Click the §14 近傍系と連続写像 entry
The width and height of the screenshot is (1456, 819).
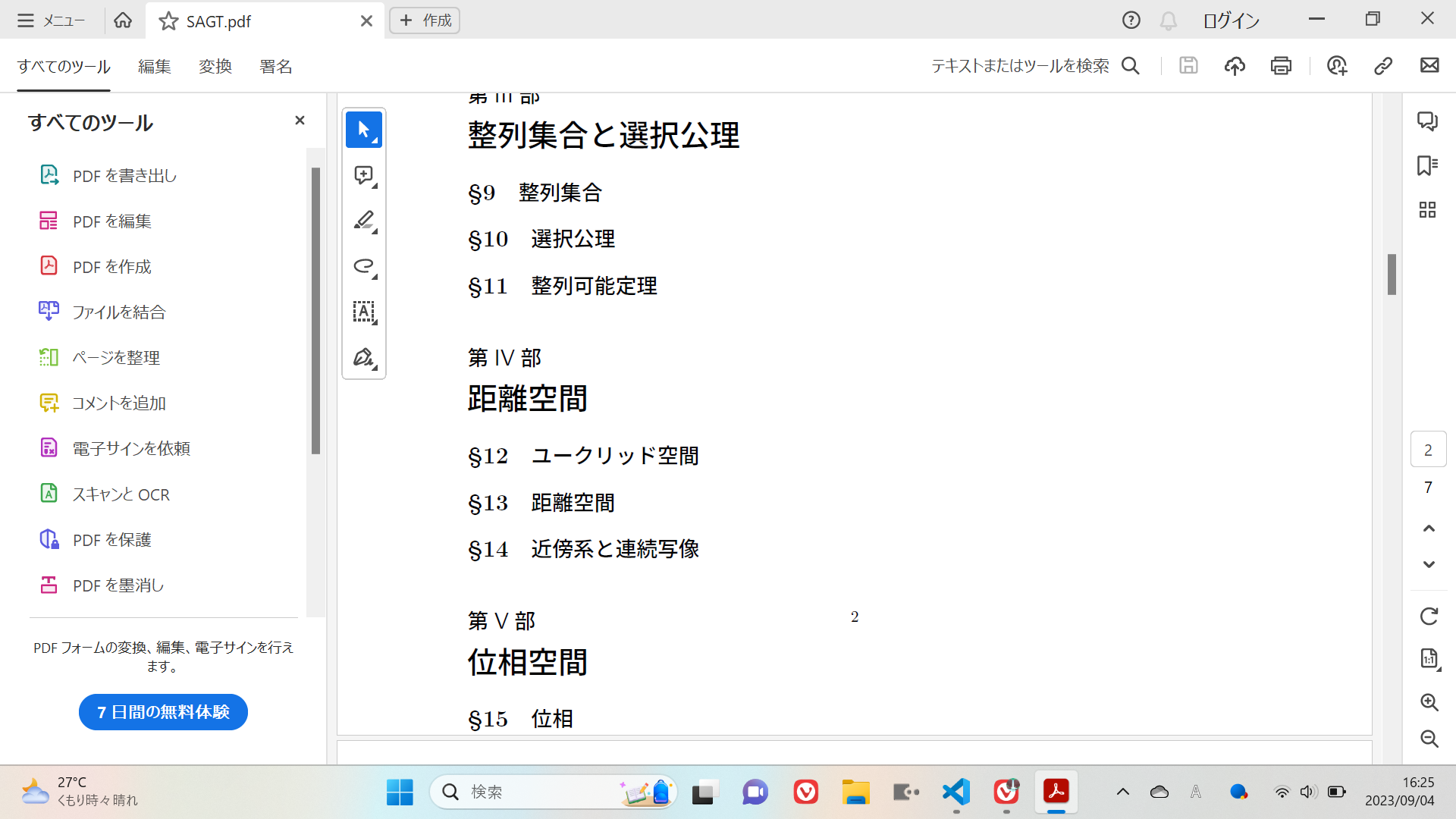click(x=583, y=549)
